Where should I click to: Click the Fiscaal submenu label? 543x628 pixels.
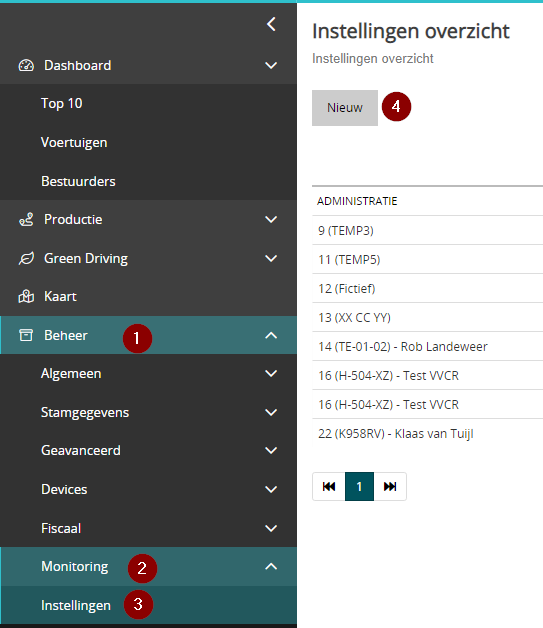[61, 528]
